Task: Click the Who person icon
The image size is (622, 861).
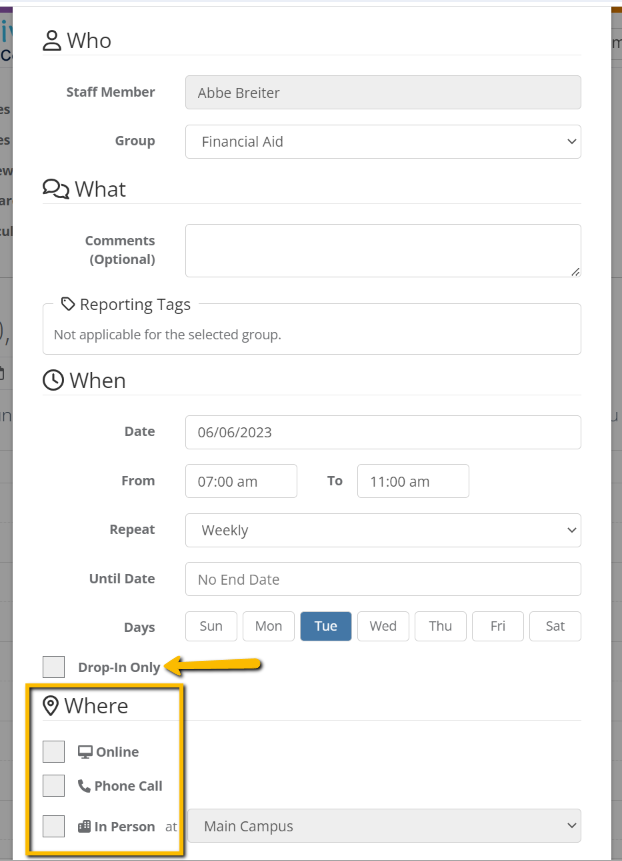Action: coord(51,40)
